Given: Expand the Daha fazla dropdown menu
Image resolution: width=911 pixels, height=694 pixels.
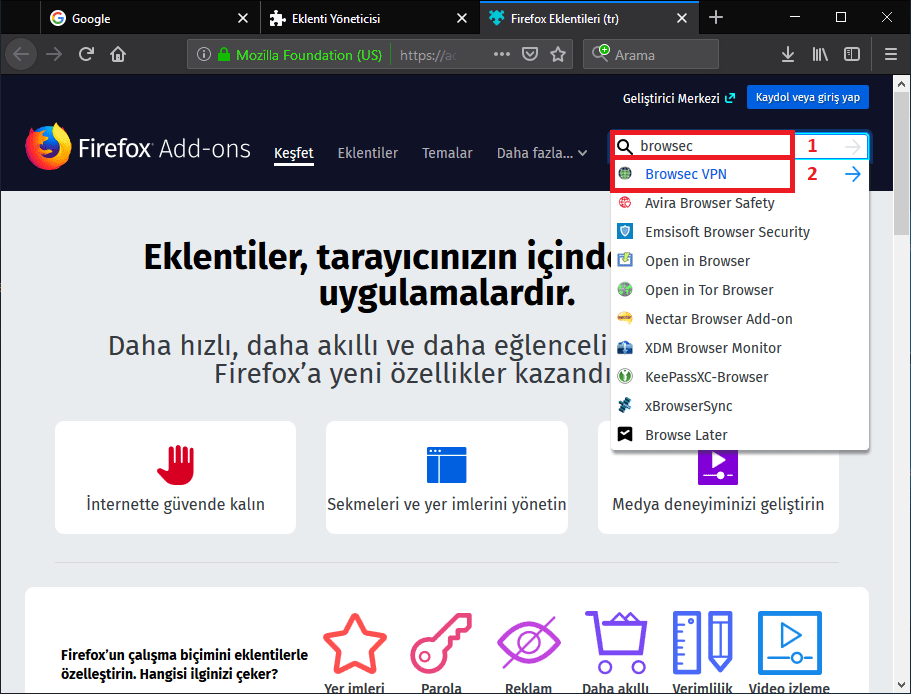Looking at the screenshot, I should coord(542,153).
